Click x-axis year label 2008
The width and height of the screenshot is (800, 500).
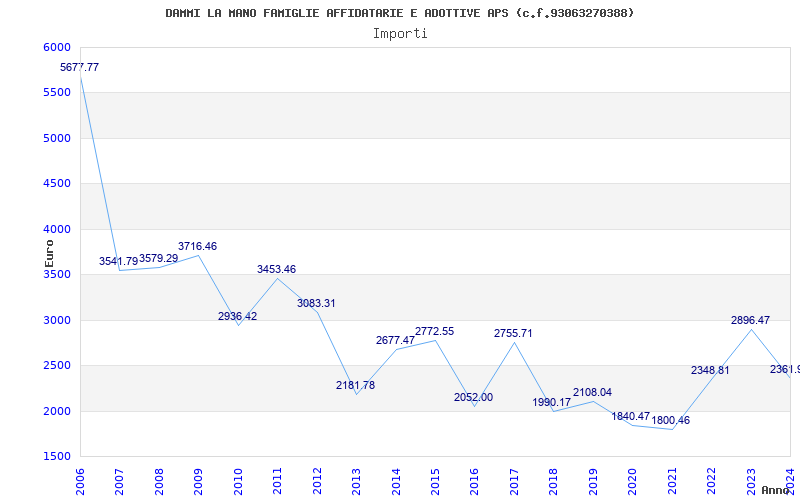click(159, 481)
